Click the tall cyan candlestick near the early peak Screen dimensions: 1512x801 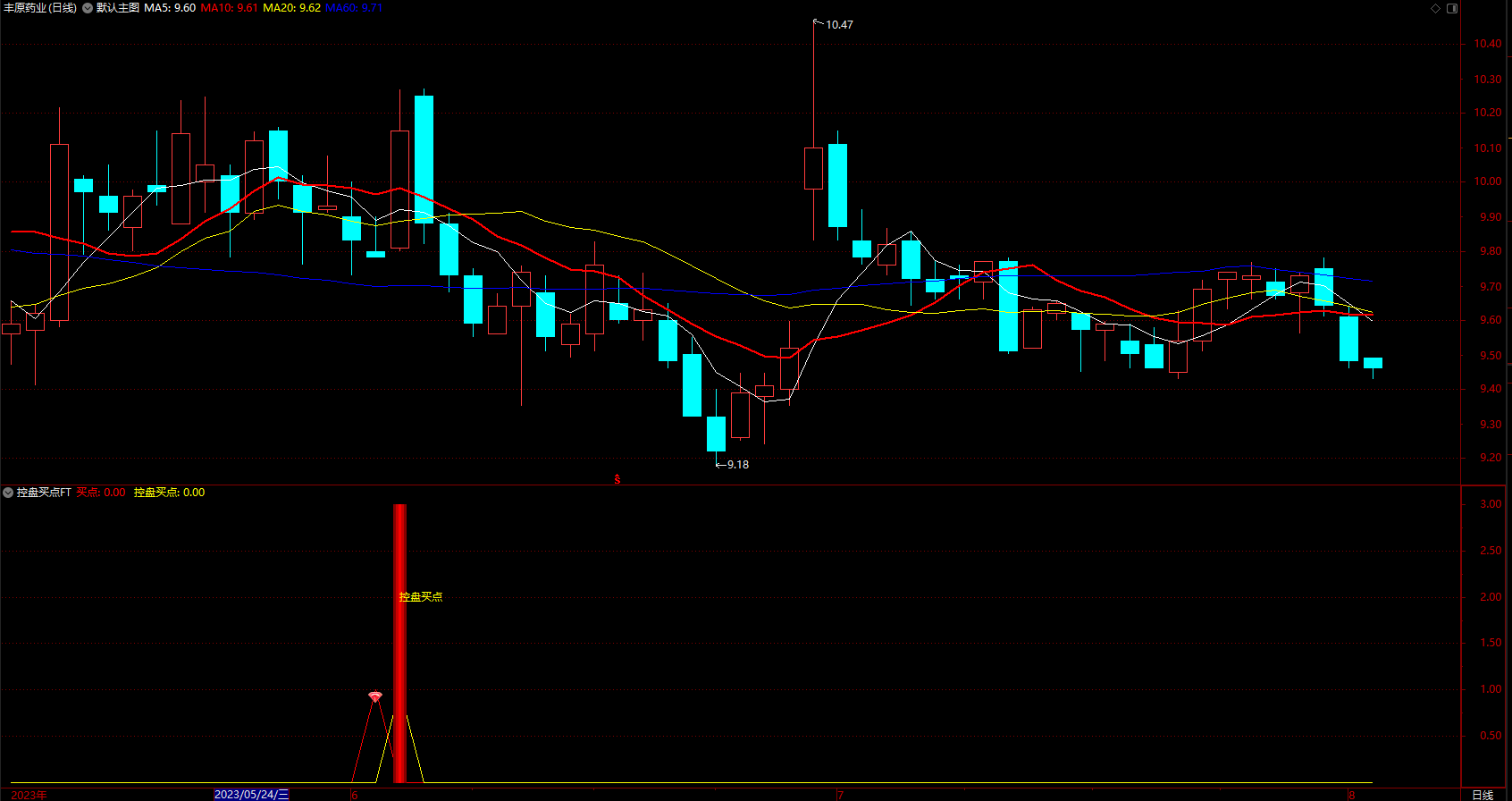pyautogui.click(x=424, y=159)
